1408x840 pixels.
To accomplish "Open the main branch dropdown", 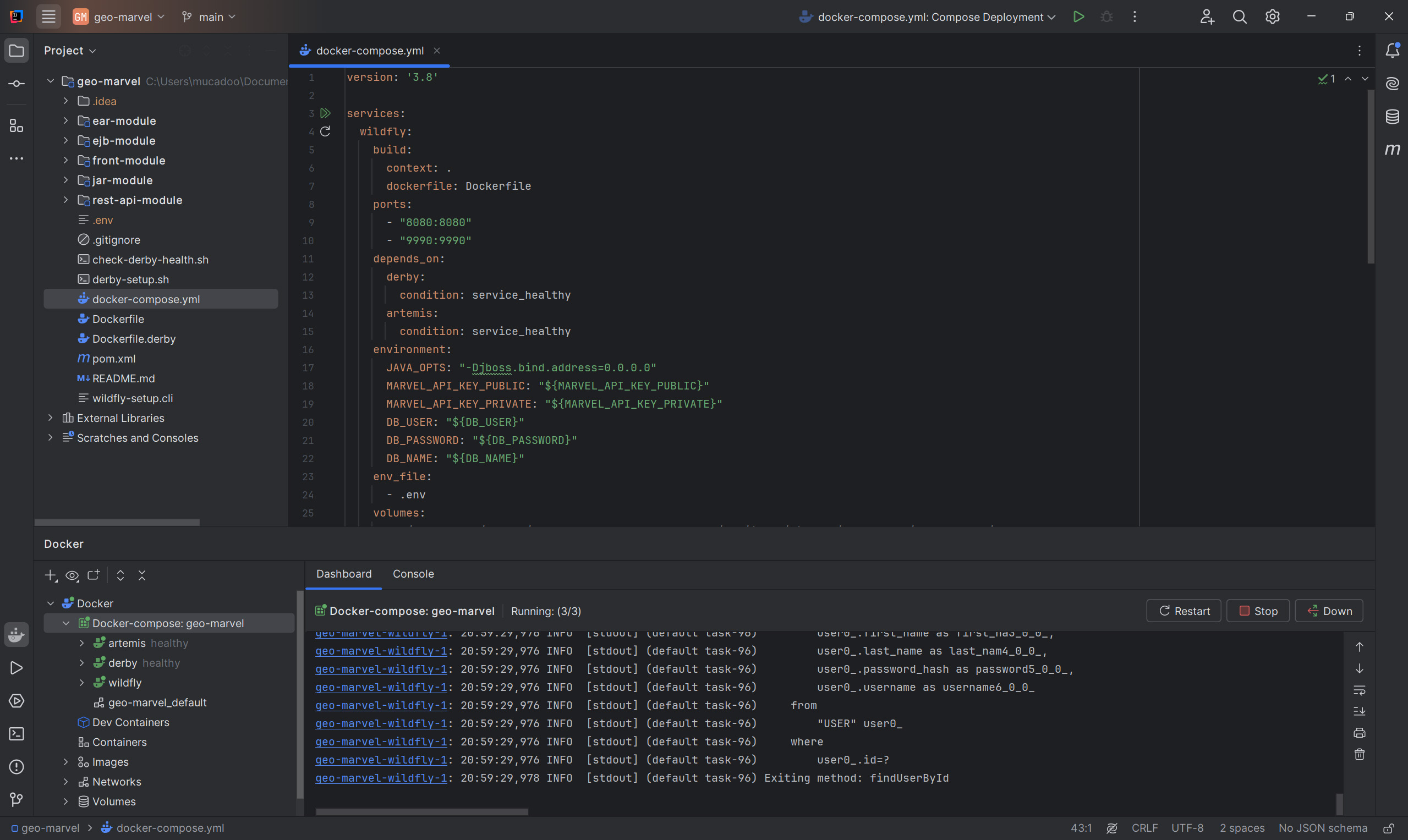I will [x=209, y=17].
